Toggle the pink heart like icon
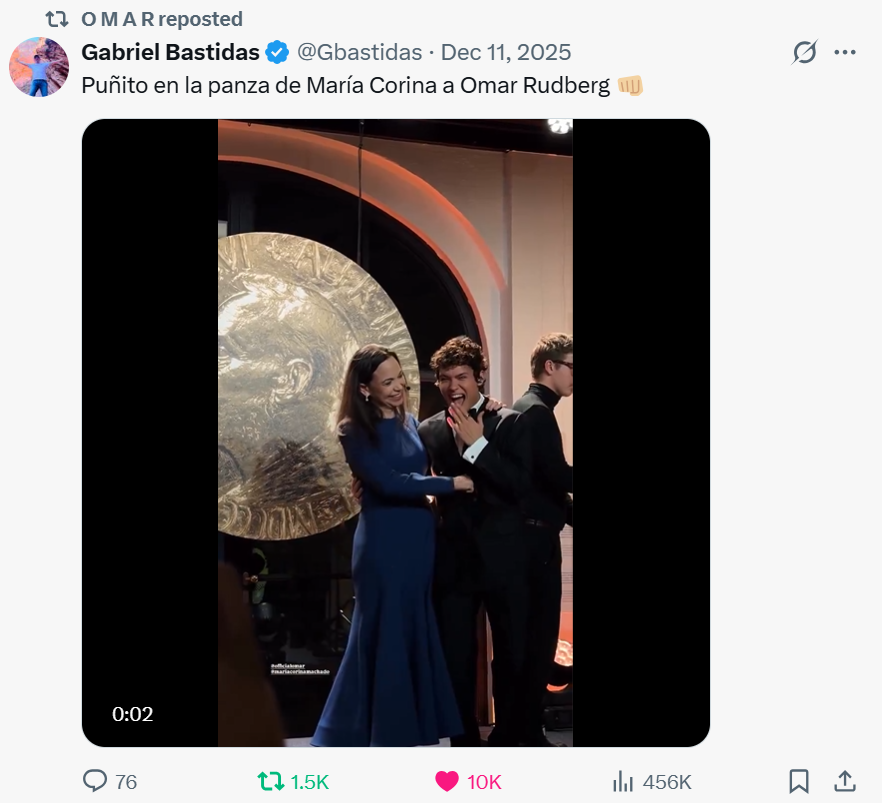This screenshot has width=882, height=803. [447, 781]
